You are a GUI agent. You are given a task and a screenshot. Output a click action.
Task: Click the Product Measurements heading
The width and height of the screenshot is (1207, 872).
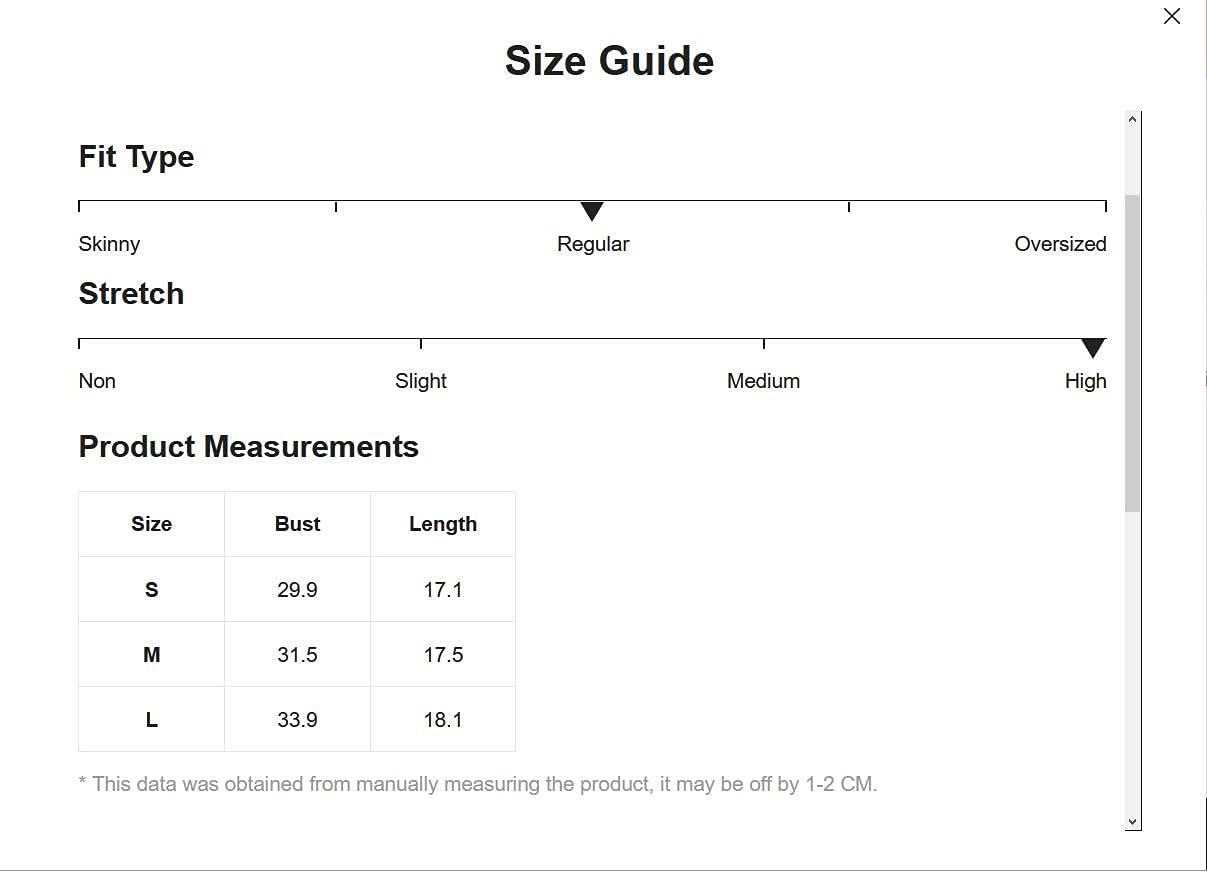248,447
